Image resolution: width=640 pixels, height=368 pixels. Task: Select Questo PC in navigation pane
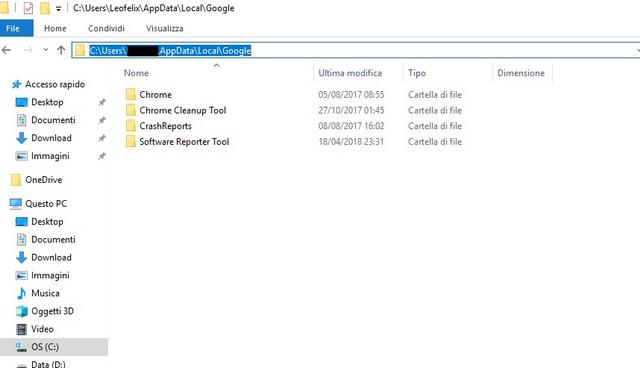[46, 204]
